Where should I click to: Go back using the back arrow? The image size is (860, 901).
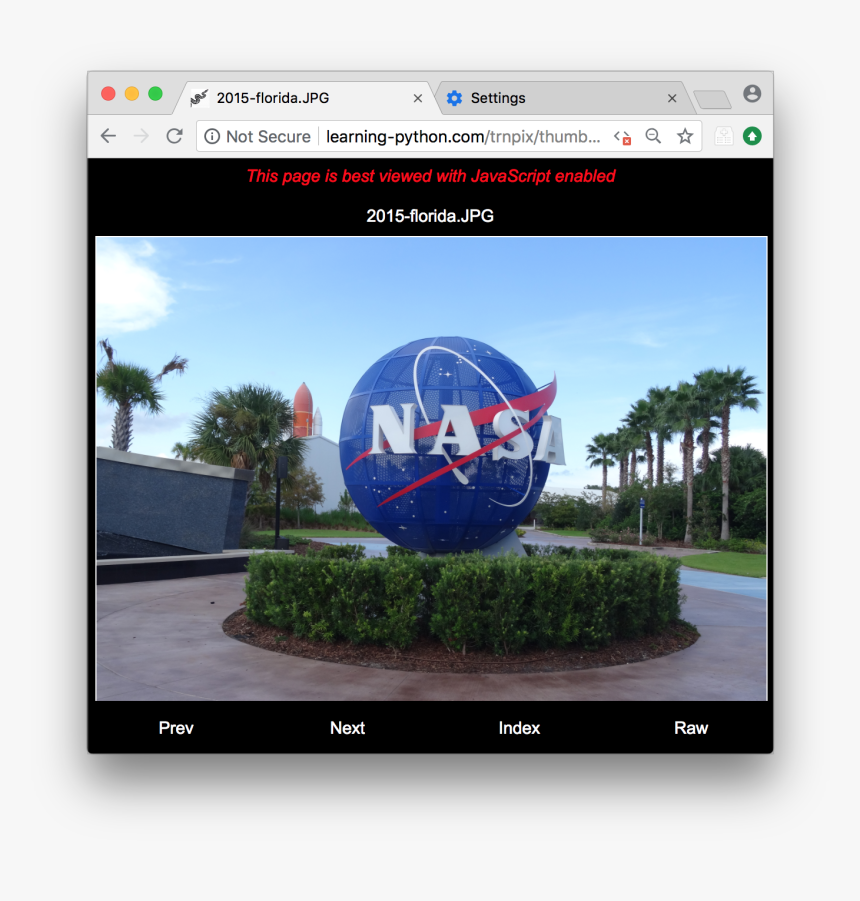[x=108, y=136]
